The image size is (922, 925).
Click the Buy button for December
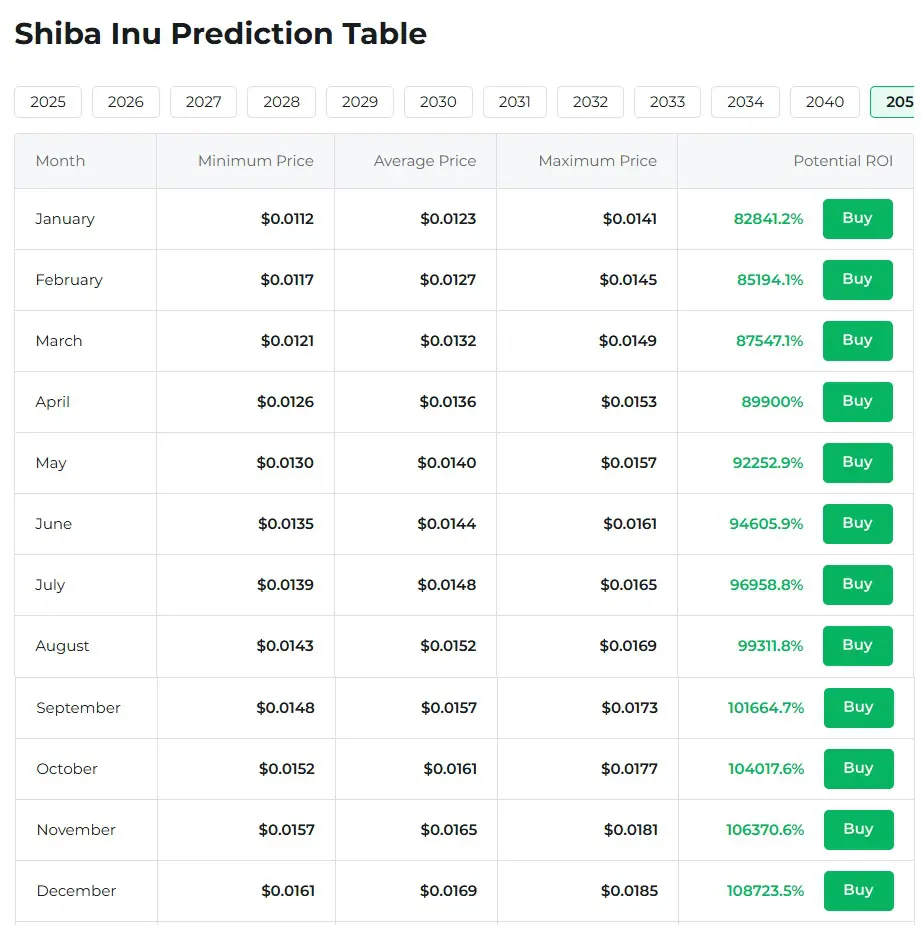pyautogui.click(x=858, y=890)
